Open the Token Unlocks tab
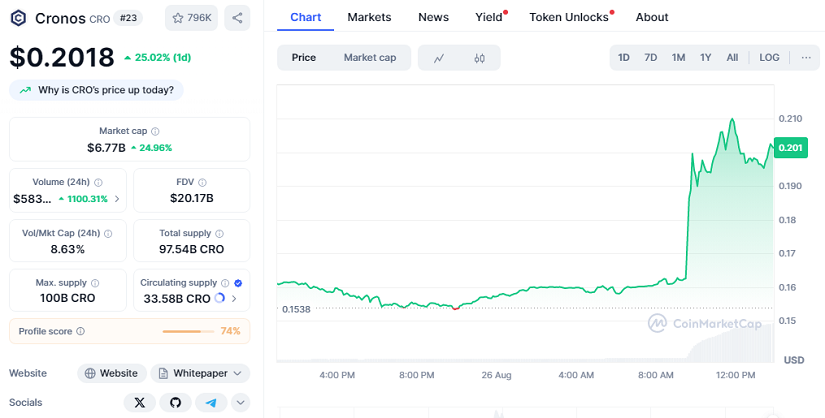825x418 pixels. [x=570, y=17]
